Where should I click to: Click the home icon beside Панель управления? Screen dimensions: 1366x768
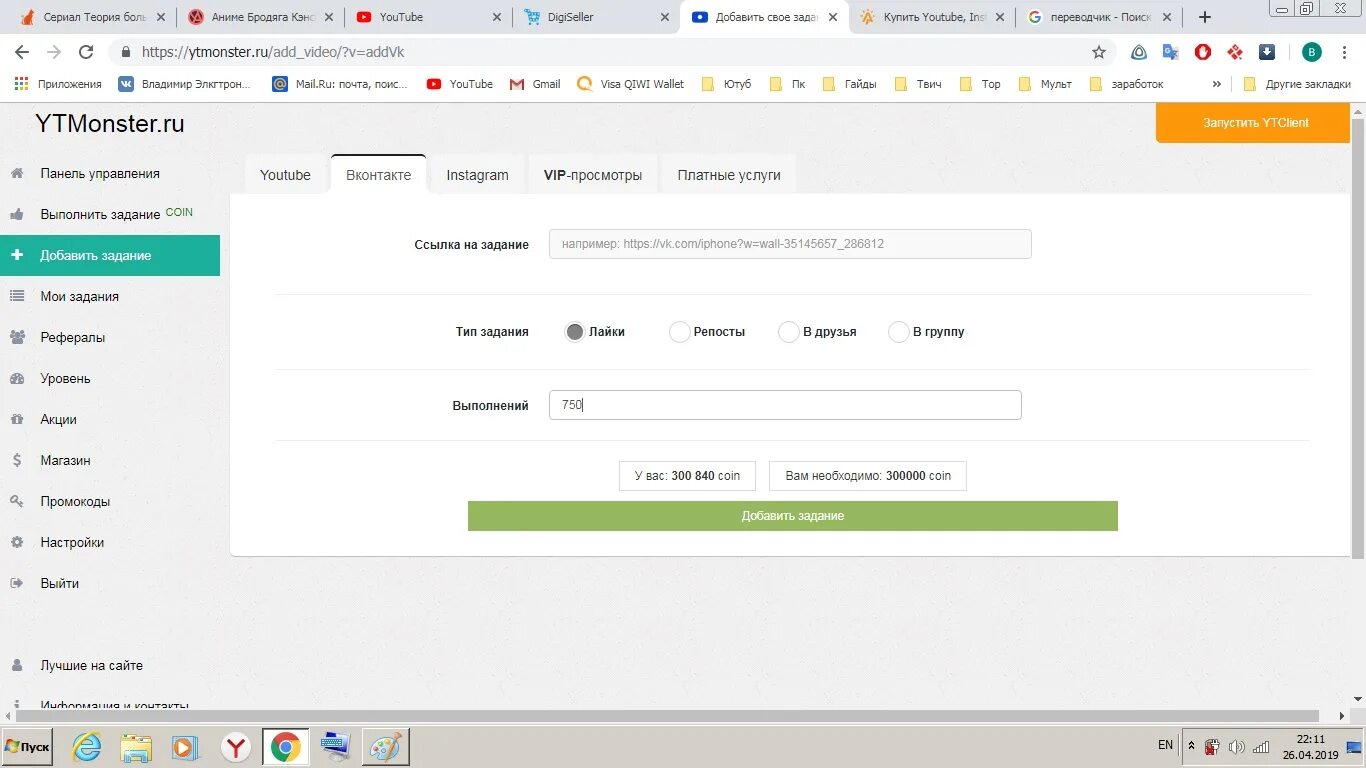[x=17, y=173]
